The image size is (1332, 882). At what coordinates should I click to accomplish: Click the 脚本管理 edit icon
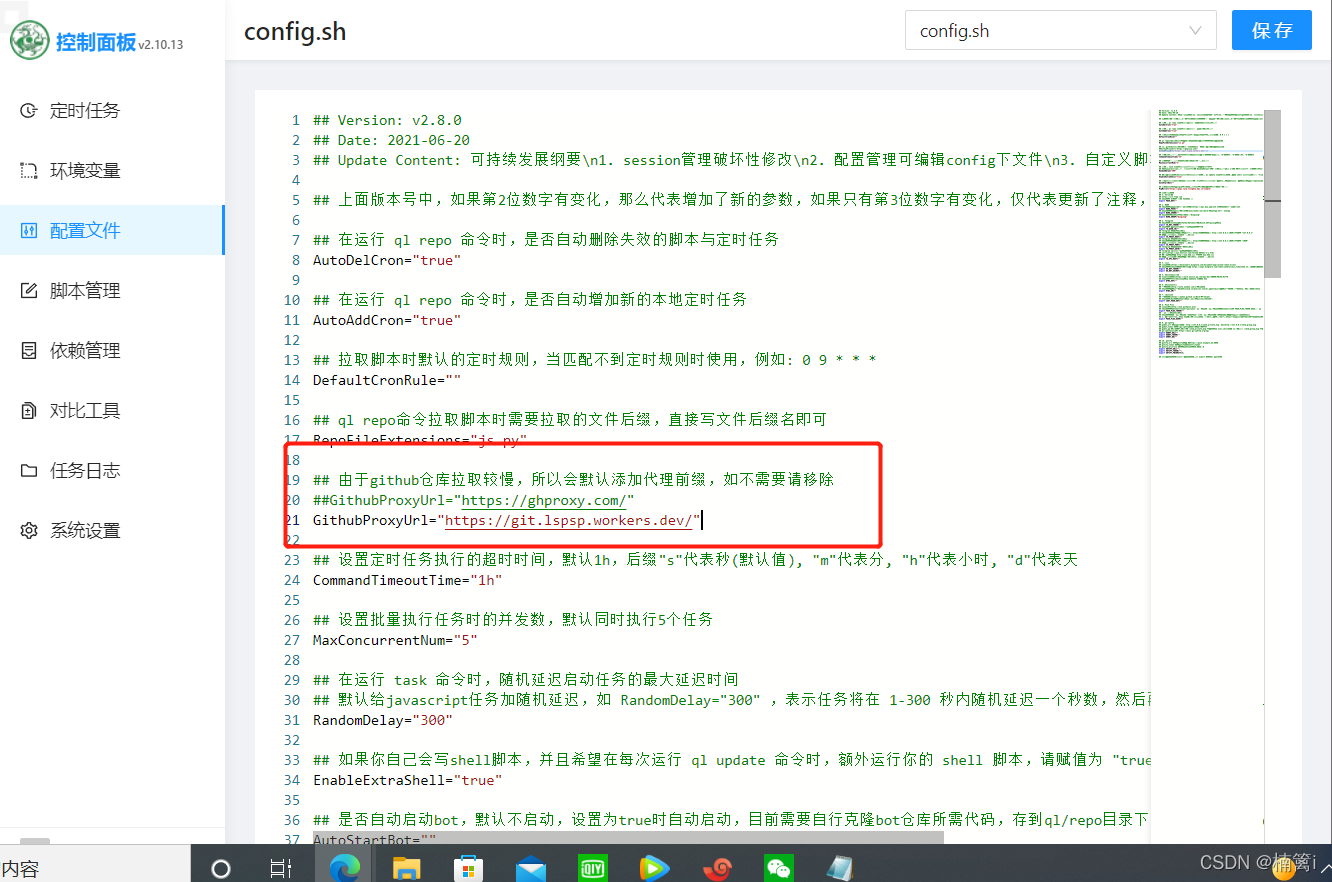[x=29, y=291]
